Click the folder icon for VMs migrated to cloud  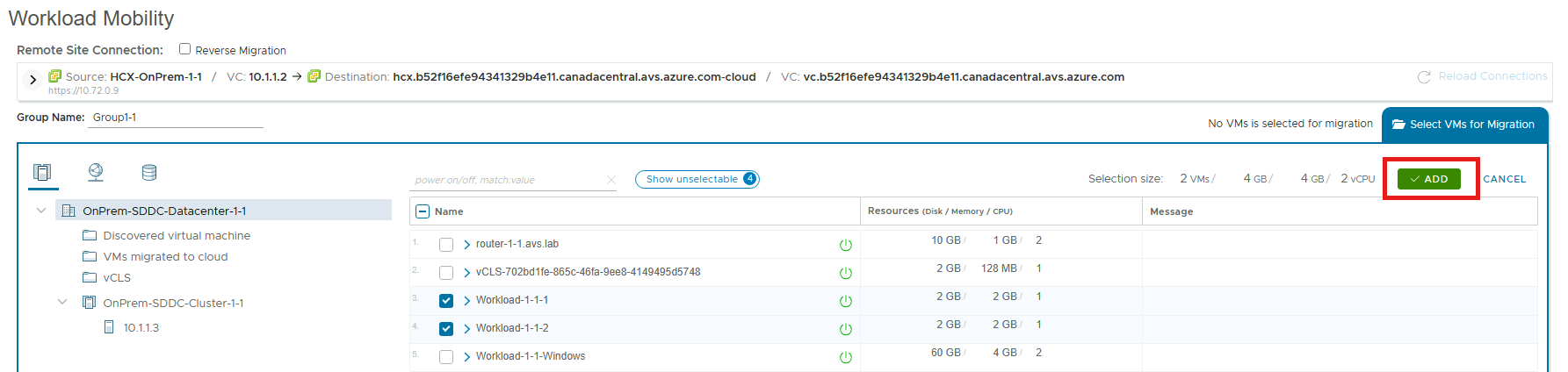90,256
